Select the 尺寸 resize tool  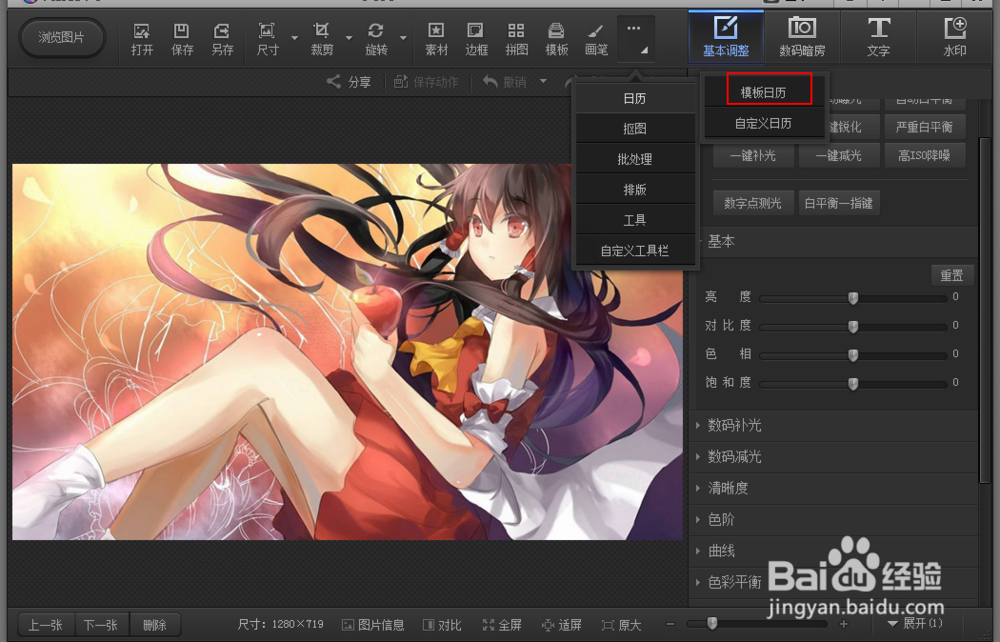pyautogui.click(x=267, y=39)
